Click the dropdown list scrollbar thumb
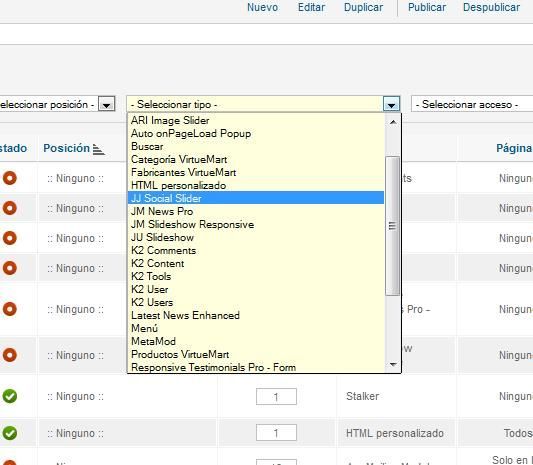The height and width of the screenshot is (465, 533). click(x=393, y=226)
